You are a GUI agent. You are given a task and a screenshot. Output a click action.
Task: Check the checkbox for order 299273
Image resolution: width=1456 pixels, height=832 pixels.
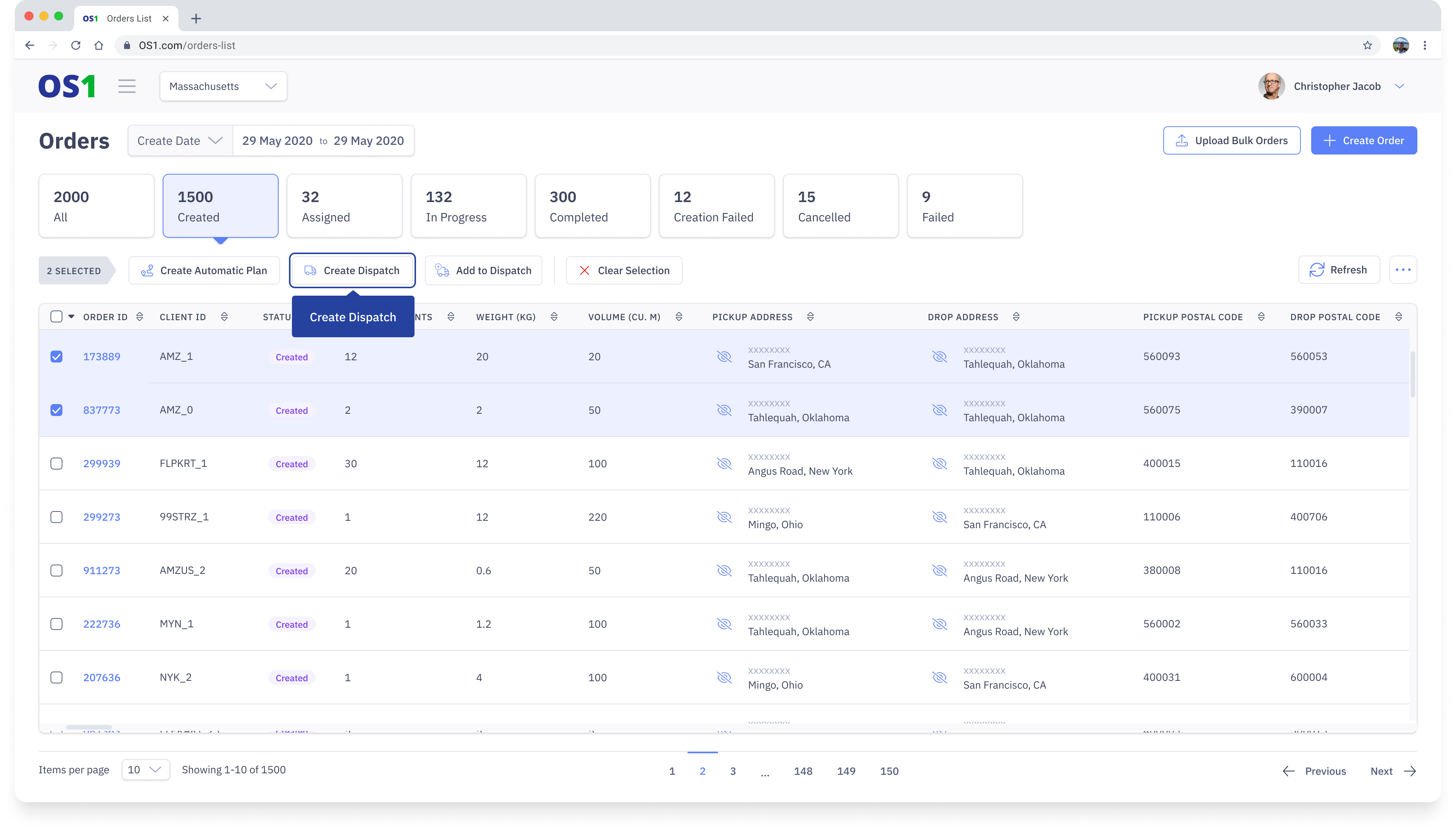[56, 517]
